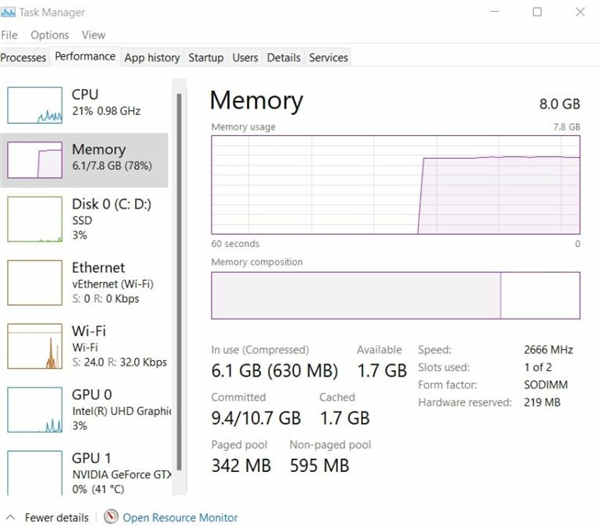Click the Memory composition bar
Image resolution: width=600 pixels, height=528 pixels.
(395, 296)
